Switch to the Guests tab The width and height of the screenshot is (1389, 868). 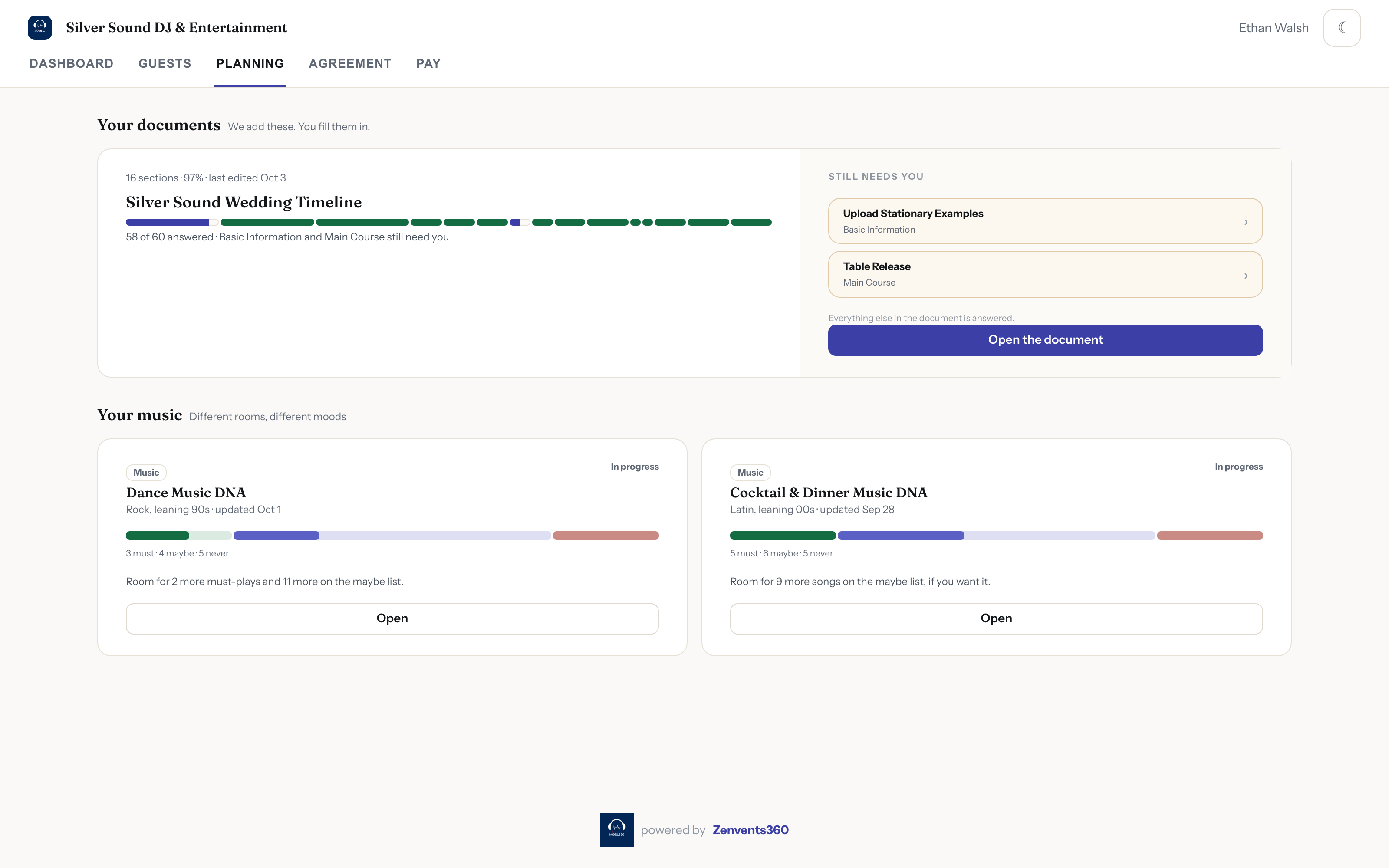(165, 64)
